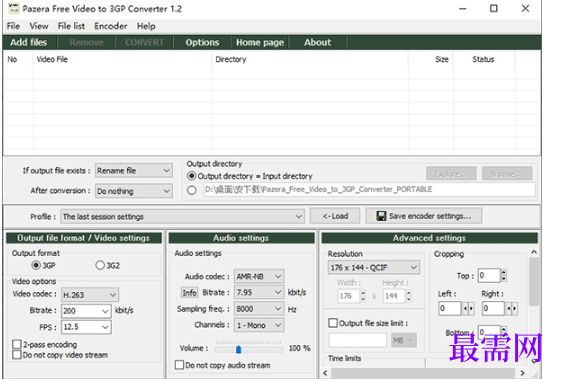Click left arrow of Advanced settings horizontal scrollbar
The height and width of the screenshot is (379, 561).
pos(325,373)
